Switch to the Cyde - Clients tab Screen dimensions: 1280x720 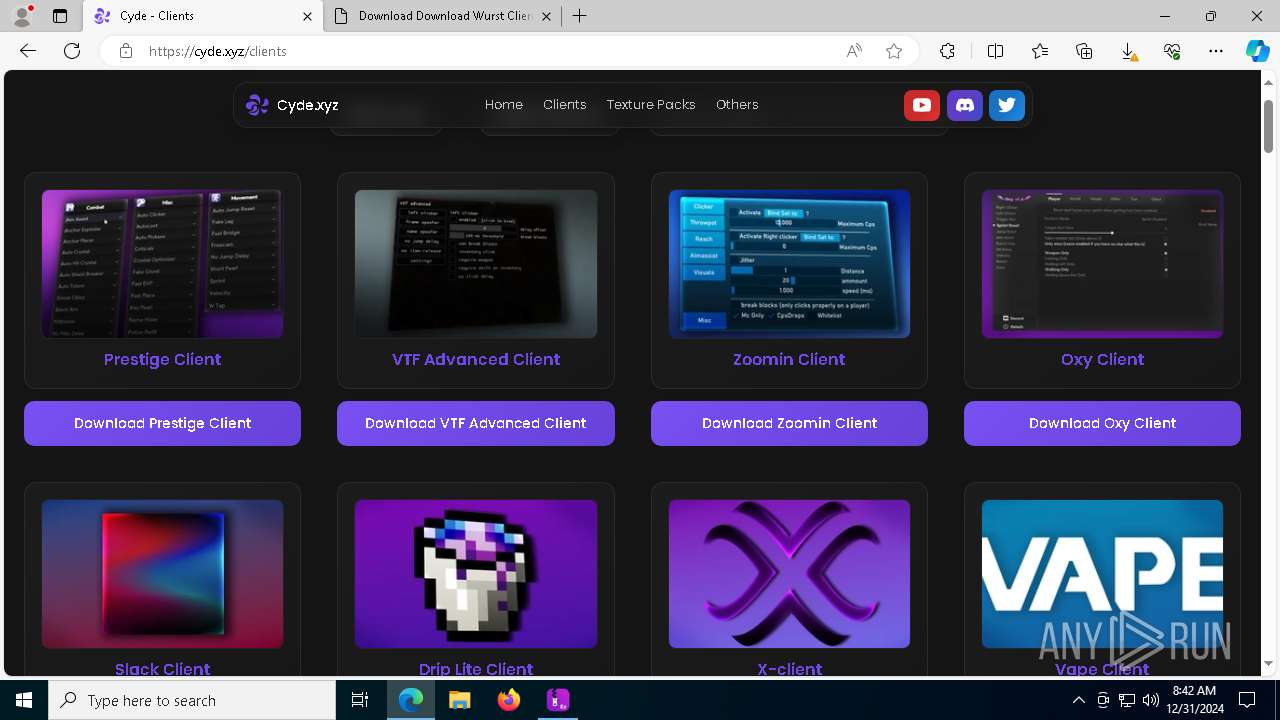(x=203, y=16)
